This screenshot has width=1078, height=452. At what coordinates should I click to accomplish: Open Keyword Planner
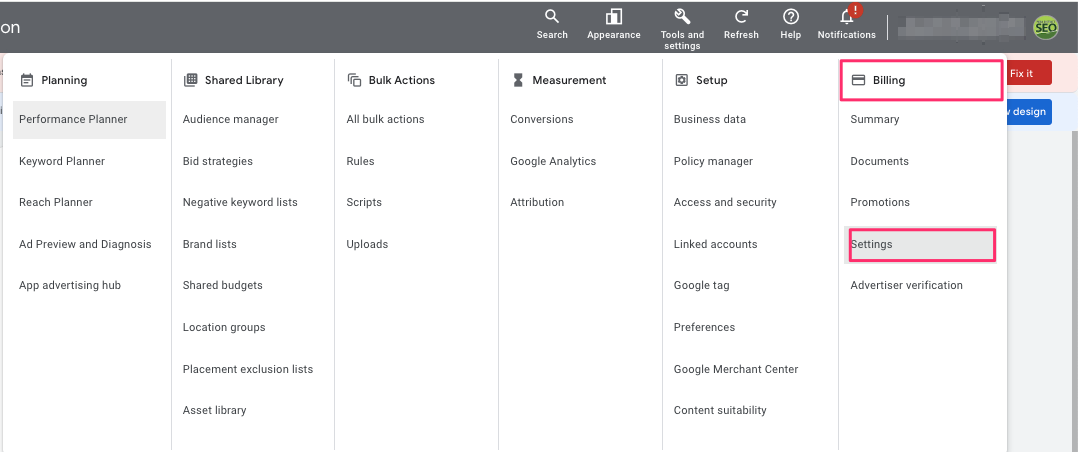[x=62, y=161]
